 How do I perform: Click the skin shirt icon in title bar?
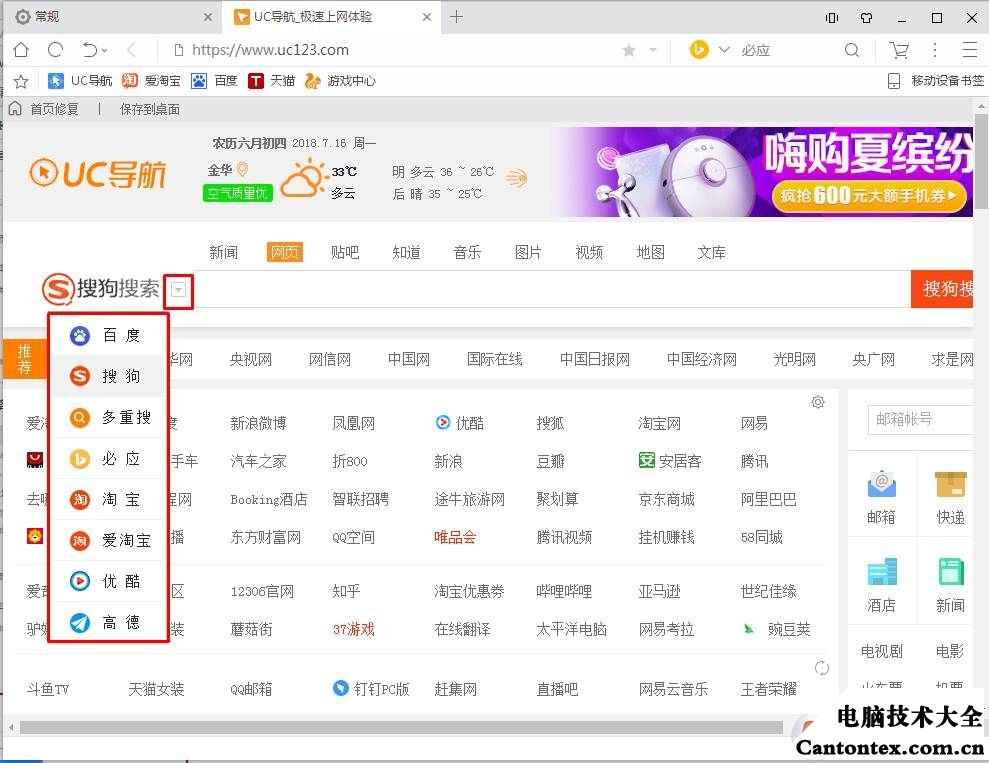click(x=867, y=18)
